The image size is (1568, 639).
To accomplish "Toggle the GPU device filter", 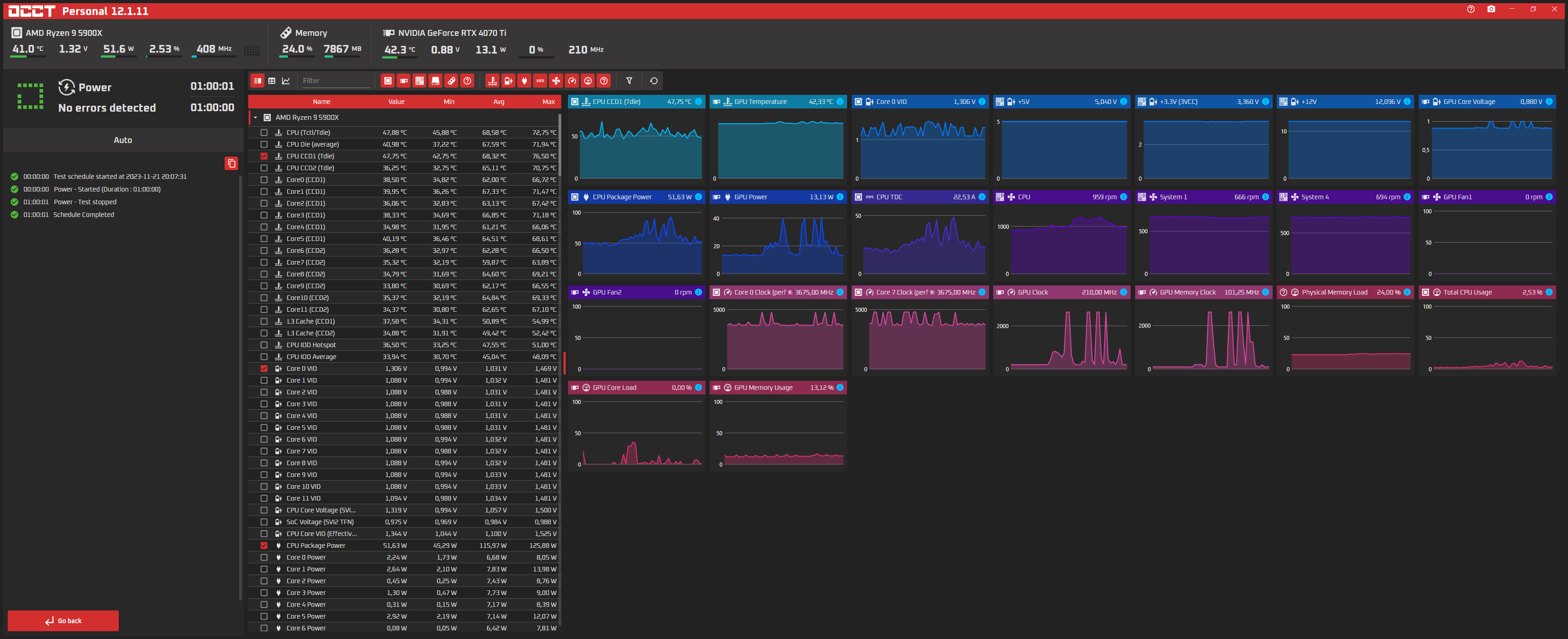I will pos(403,80).
